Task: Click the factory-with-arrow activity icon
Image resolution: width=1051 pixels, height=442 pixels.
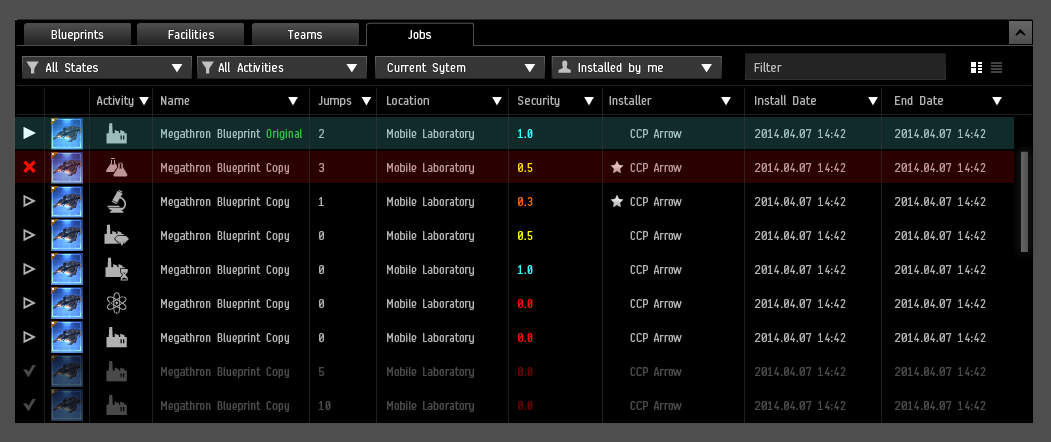Action: coord(117,235)
